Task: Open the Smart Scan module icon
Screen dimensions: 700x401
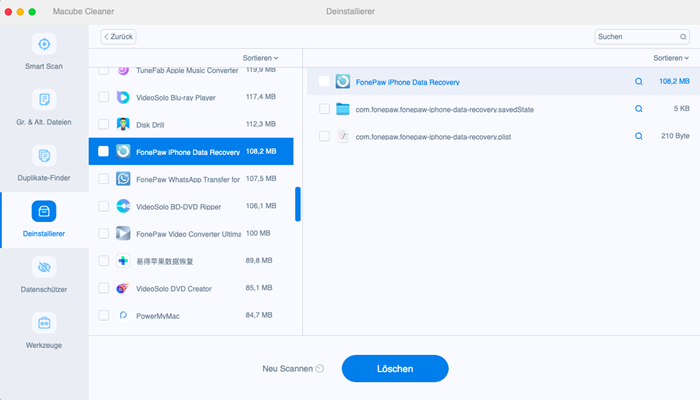Action: point(44,44)
